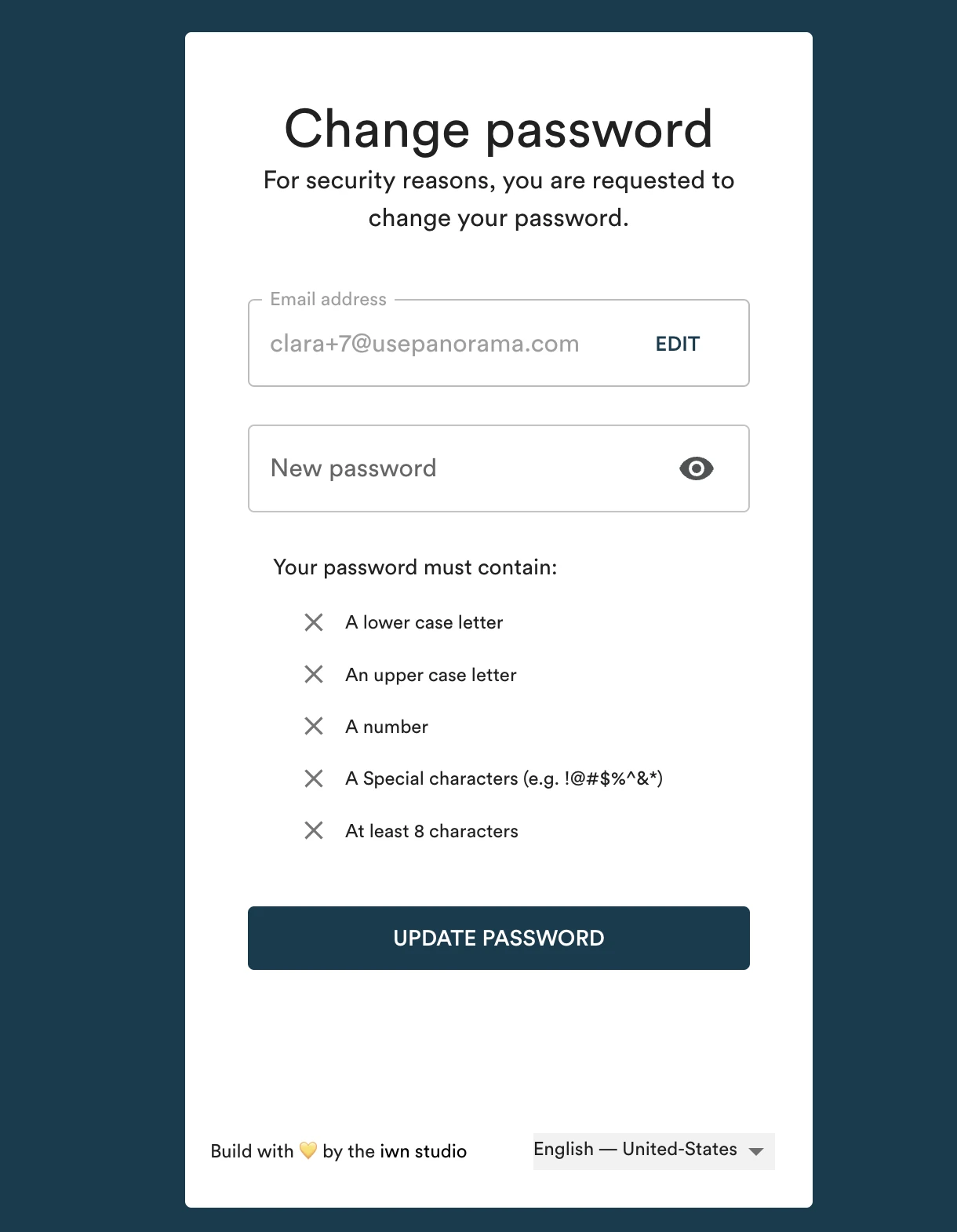957x1232 pixels.
Task: Click the language dropdown arrow
Action: [756, 1151]
